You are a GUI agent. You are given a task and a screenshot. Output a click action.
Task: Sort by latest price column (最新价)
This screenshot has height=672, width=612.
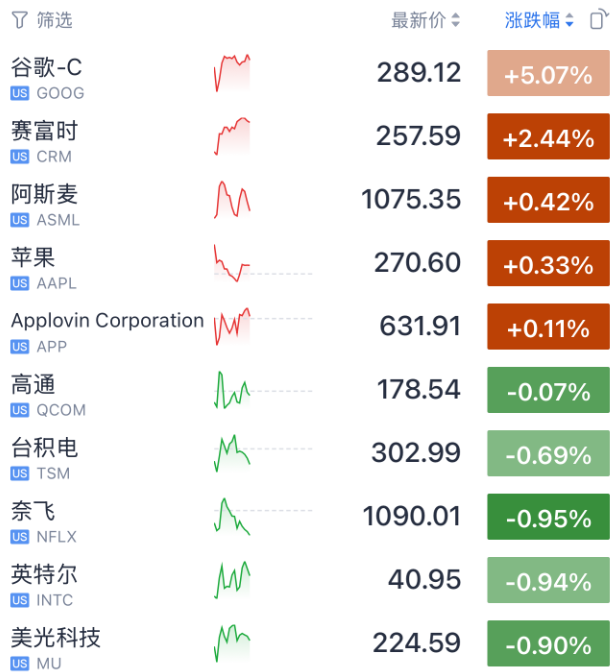pyautogui.click(x=425, y=20)
